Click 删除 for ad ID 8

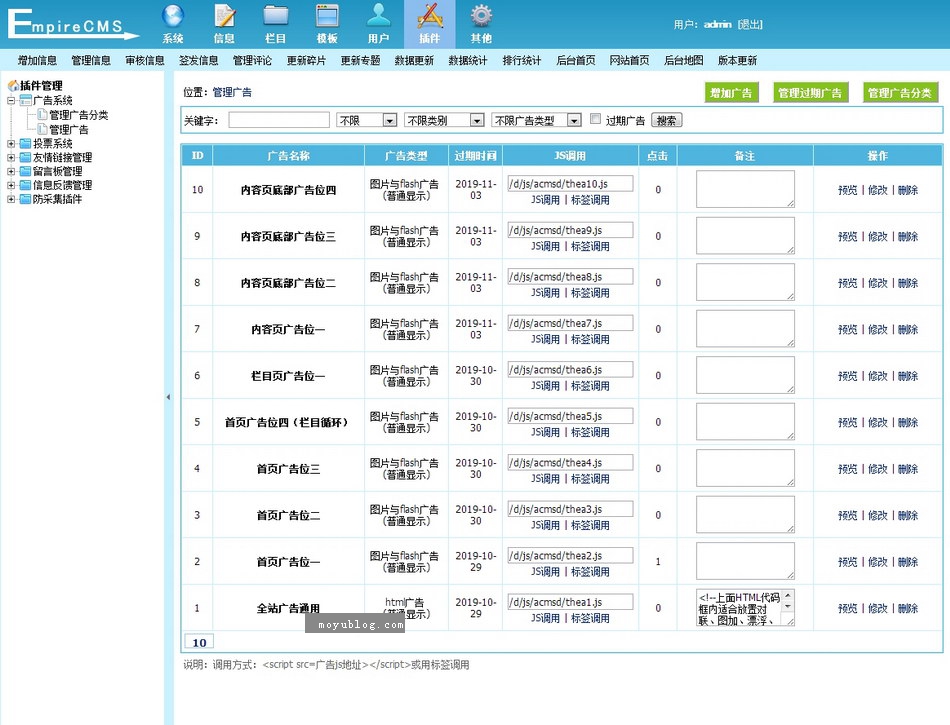[x=908, y=283]
